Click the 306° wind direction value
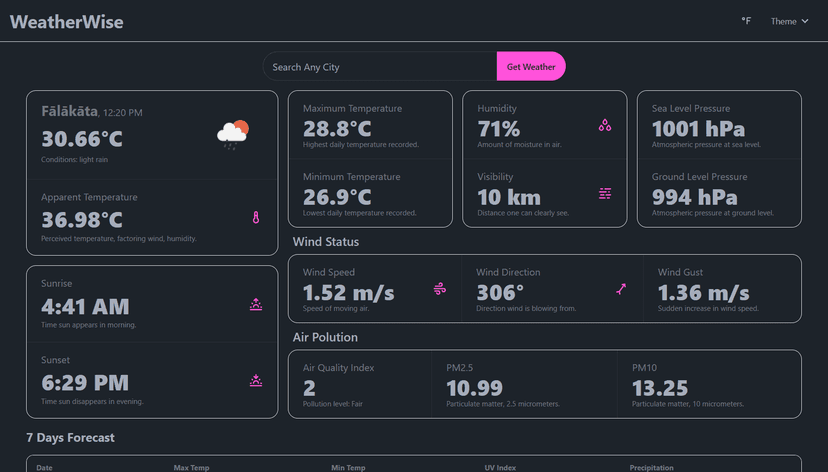 [x=500, y=292]
